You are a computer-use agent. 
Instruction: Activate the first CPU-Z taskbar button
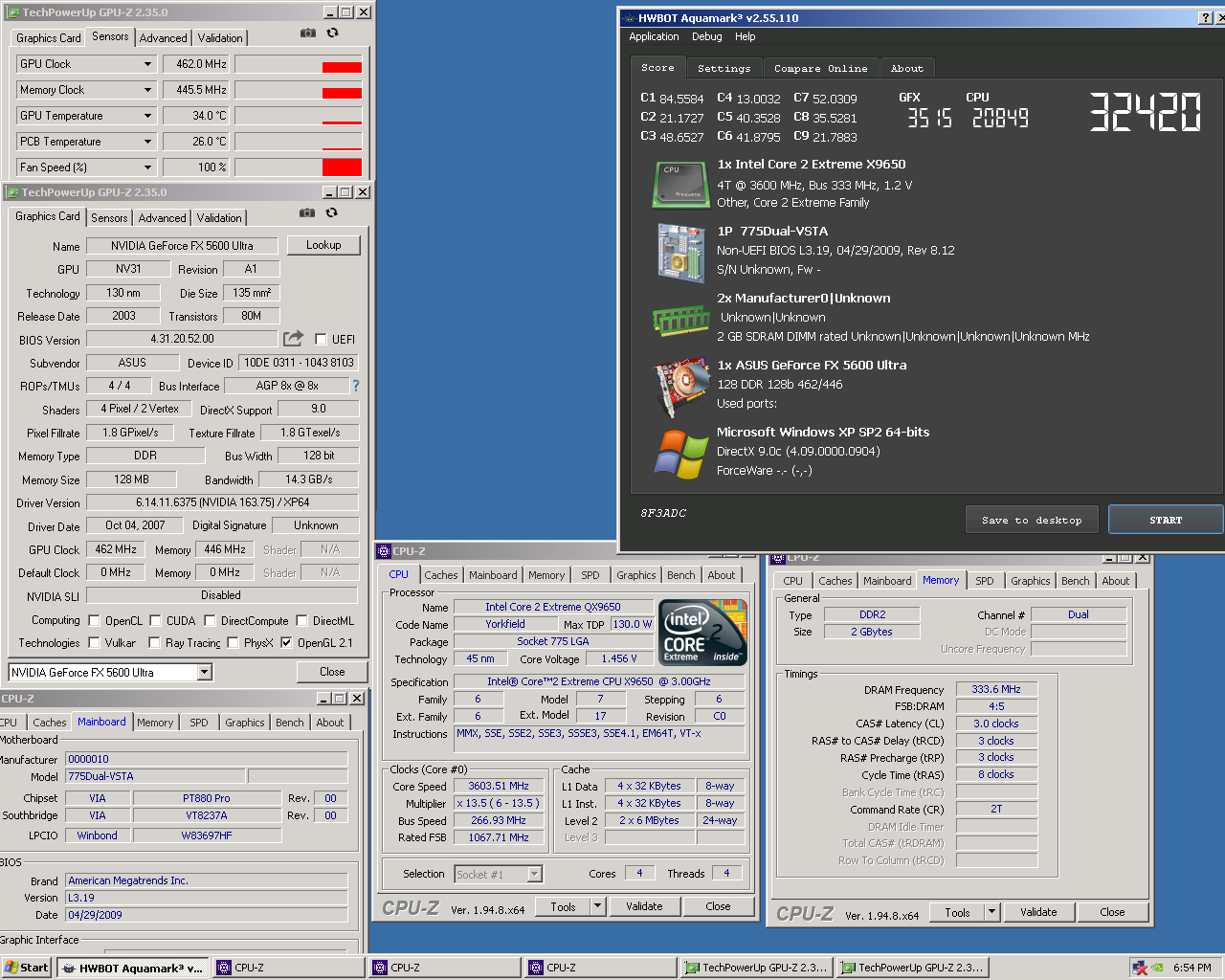coord(288,968)
